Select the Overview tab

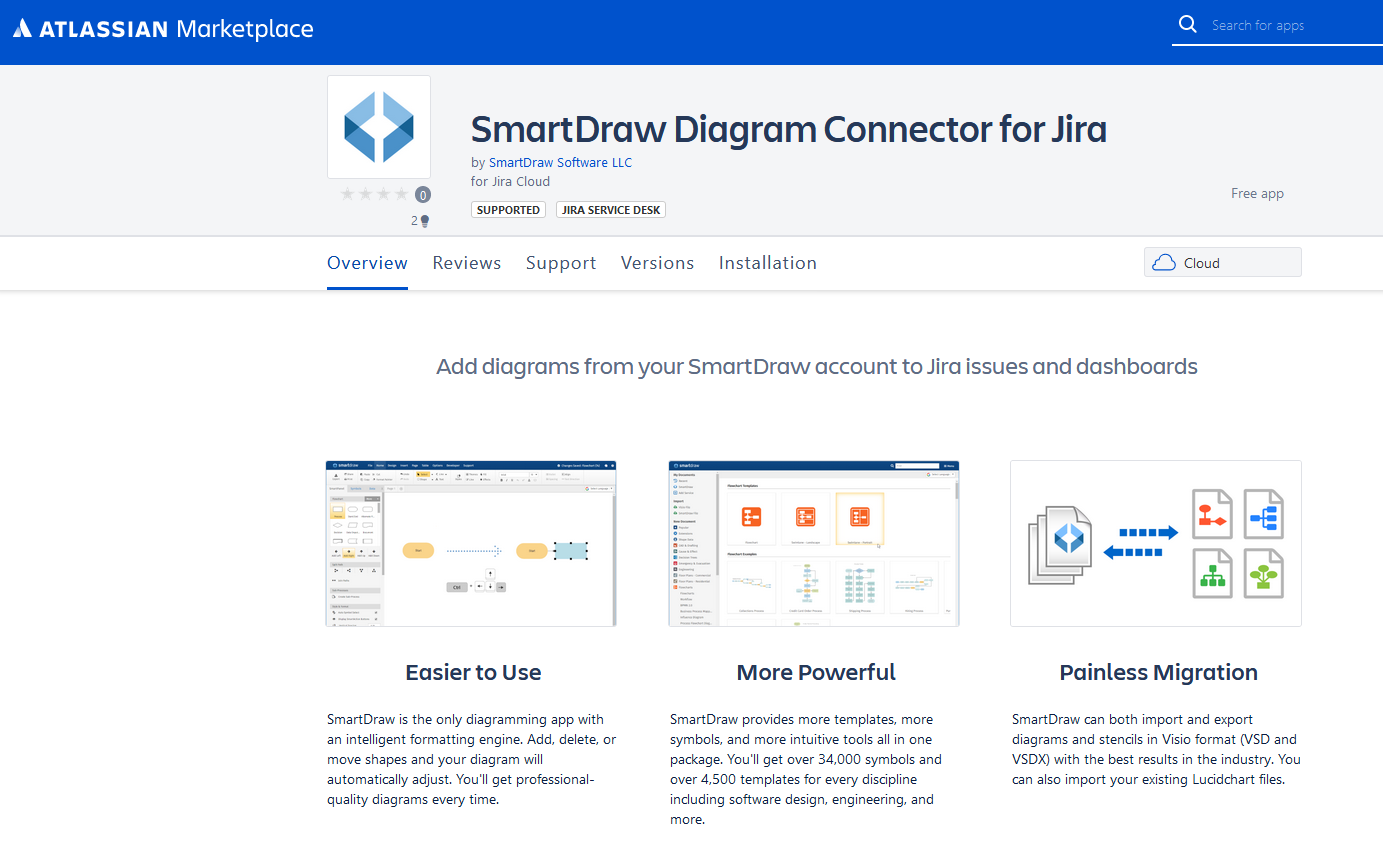(367, 263)
